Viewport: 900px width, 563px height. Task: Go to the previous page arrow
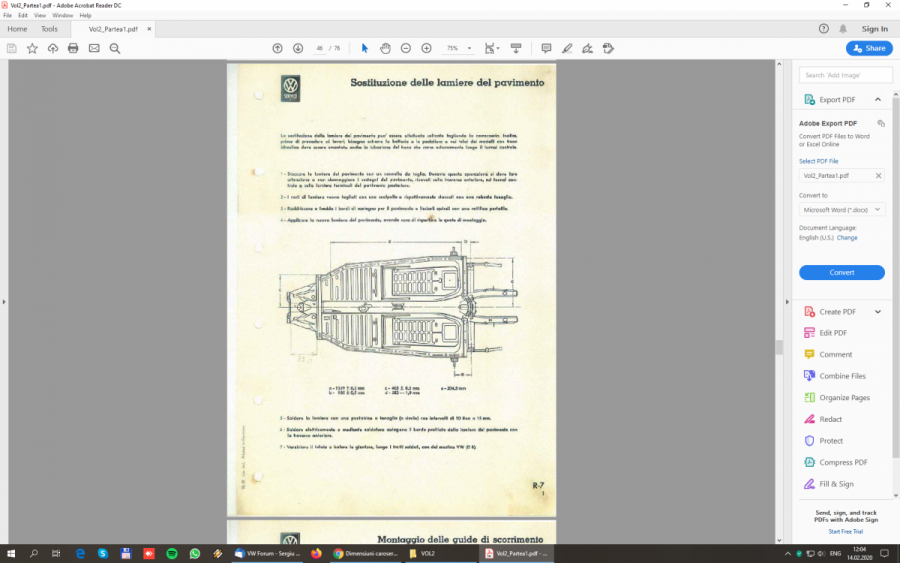(277, 48)
